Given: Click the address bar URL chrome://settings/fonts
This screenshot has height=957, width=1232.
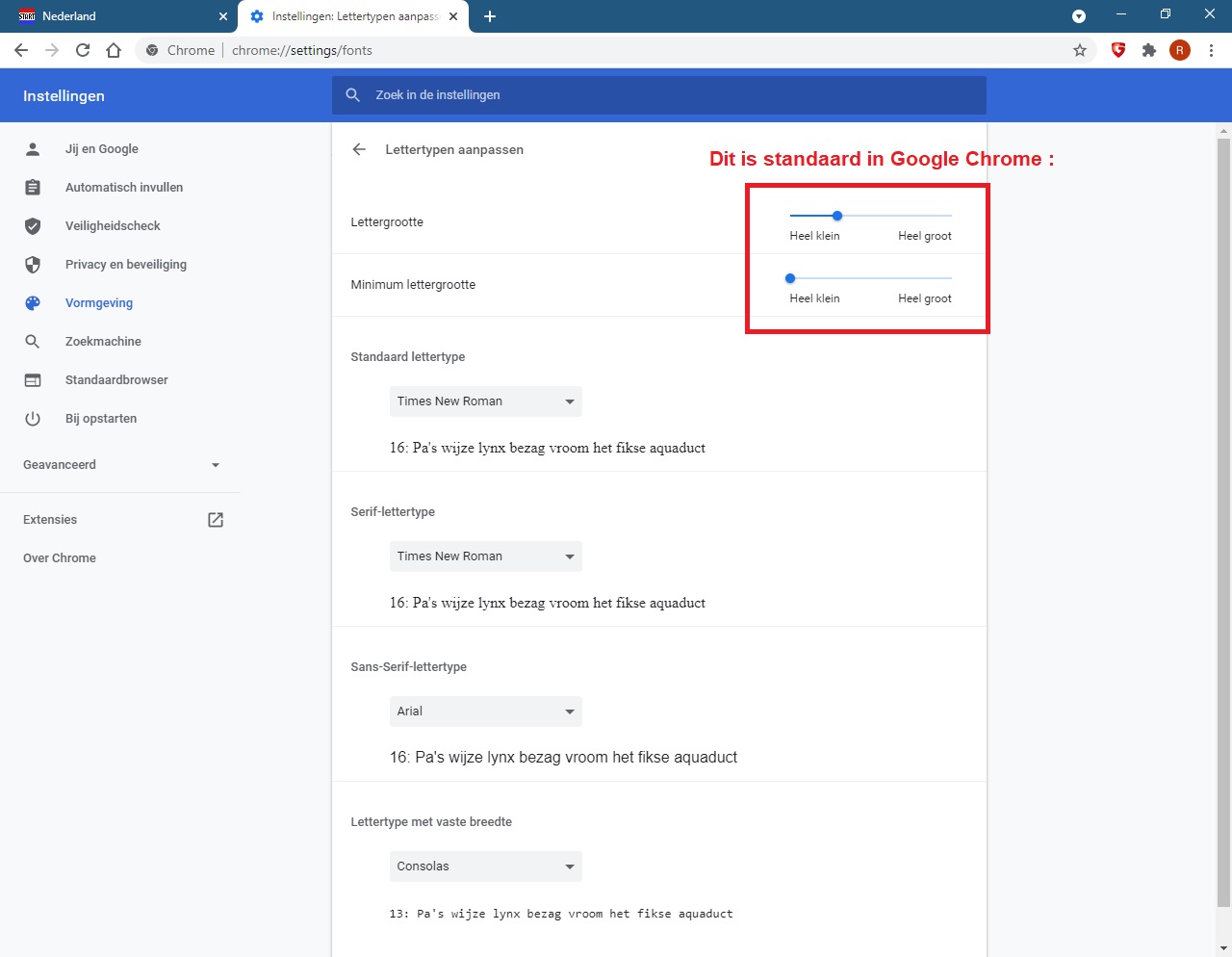Looking at the screenshot, I should 302,50.
